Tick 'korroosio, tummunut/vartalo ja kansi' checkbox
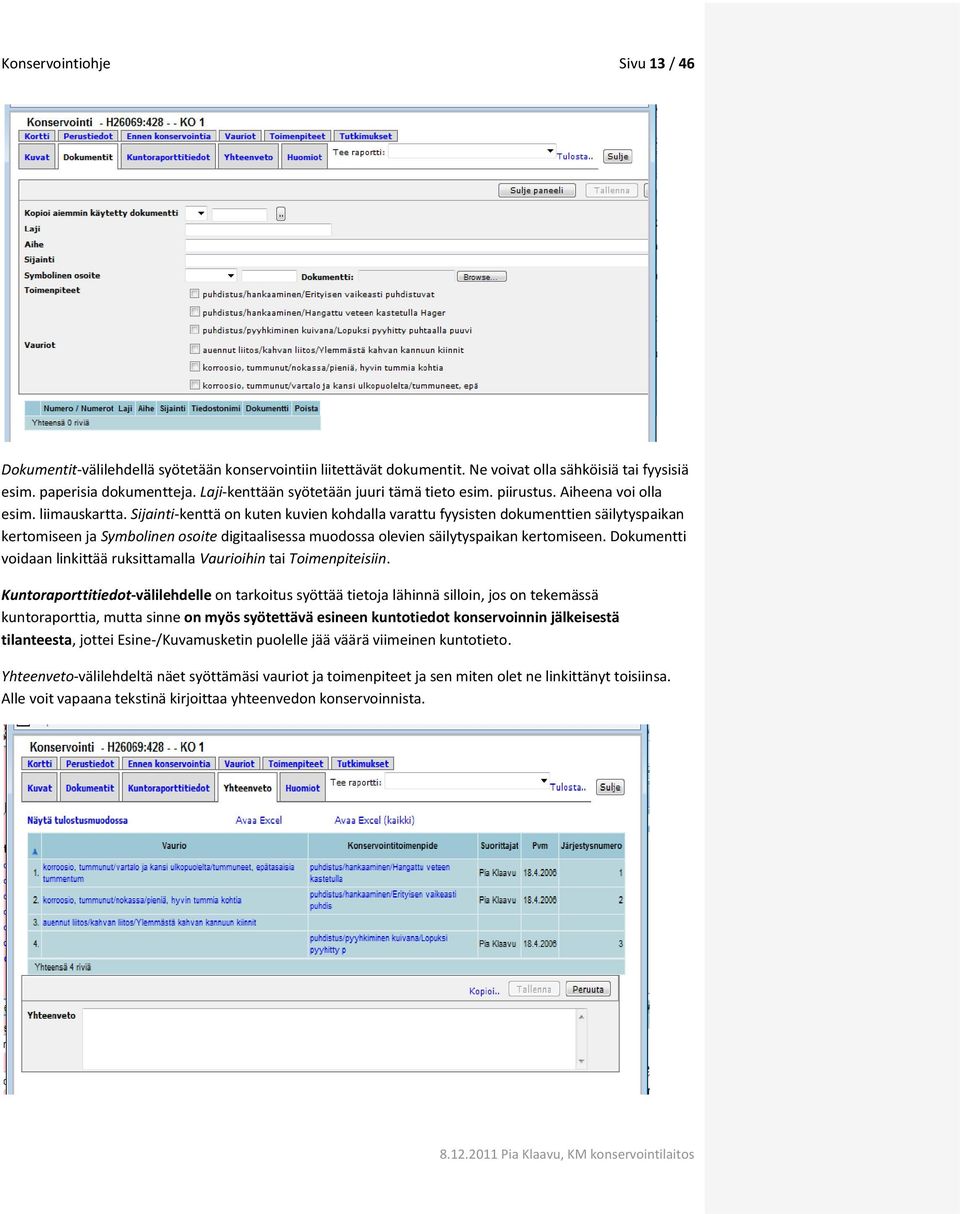Image resolution: width=960 pixels, height=1214 pixels. (194, 385)
